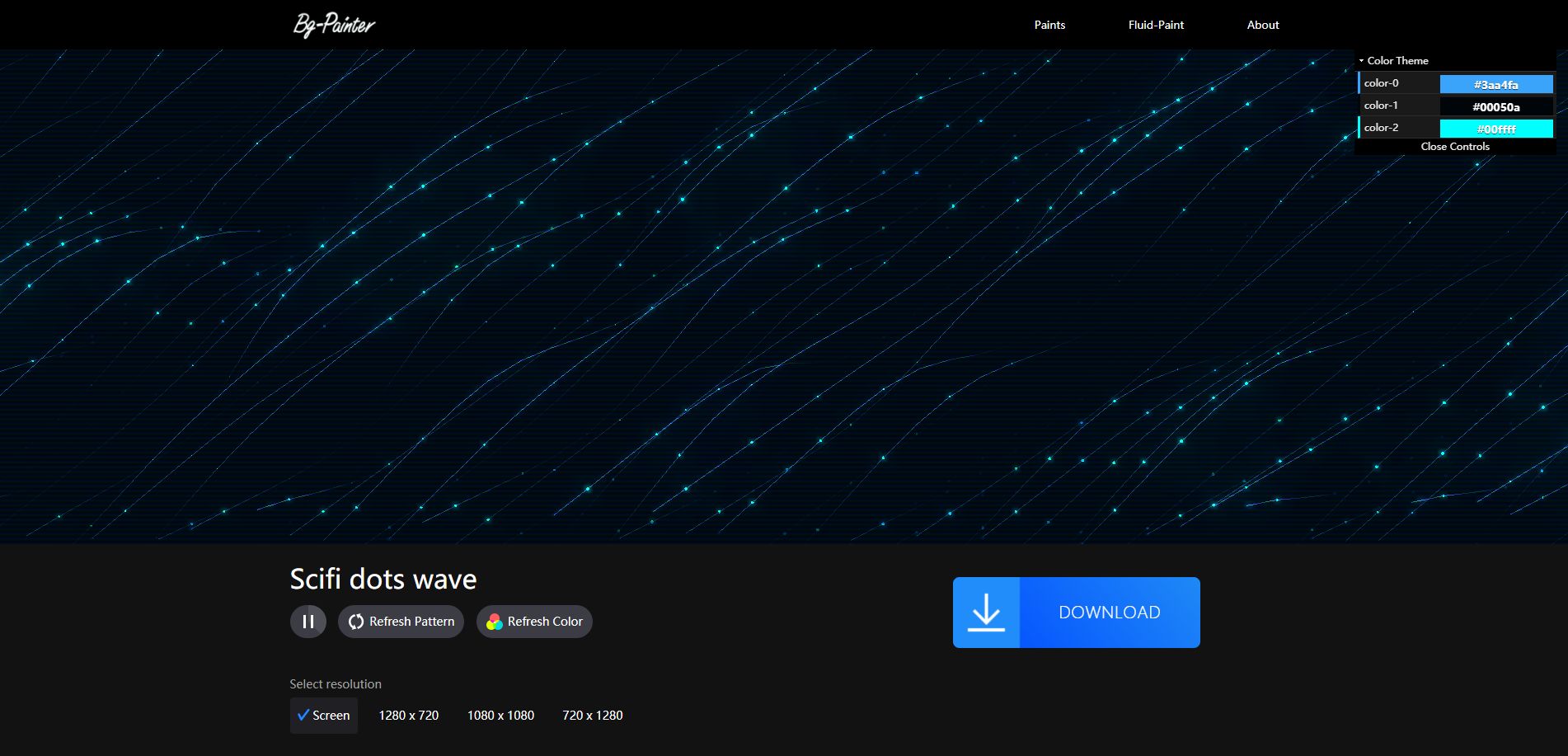Screen dimensions: 1568x756
Task: Click the Bg-Painter logo
Action: [334, 25]
